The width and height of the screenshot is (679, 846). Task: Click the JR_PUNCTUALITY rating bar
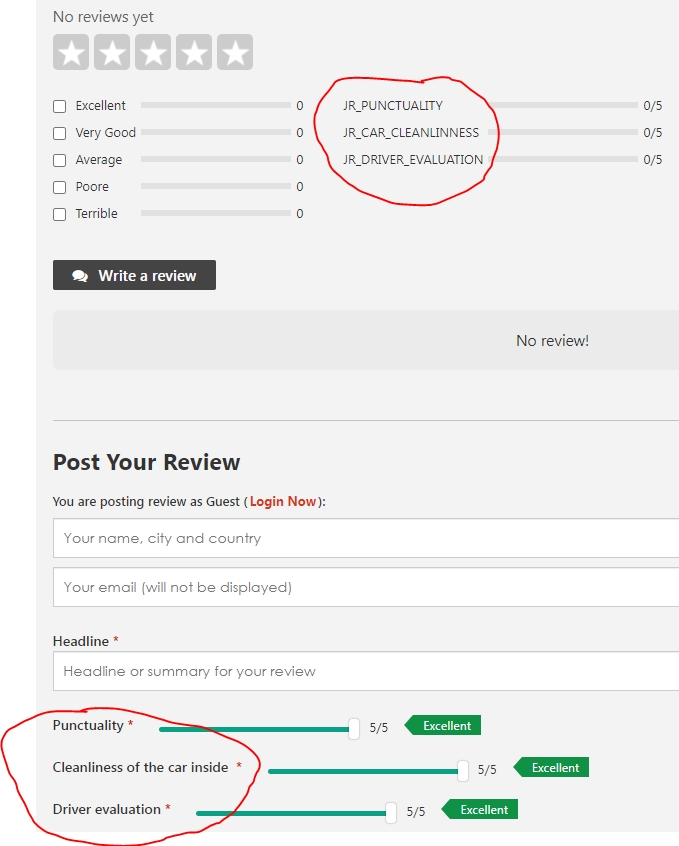pyautogui.click(x=564, y=105)
